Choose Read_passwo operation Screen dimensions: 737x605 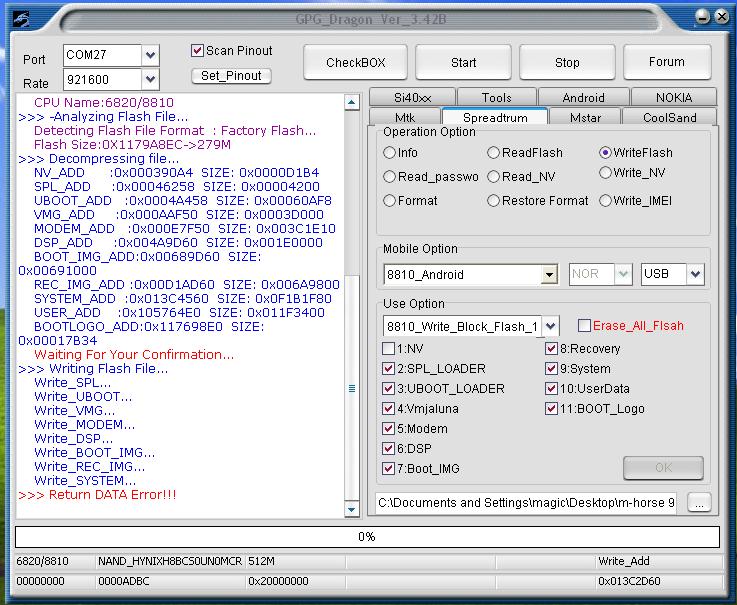389,176
